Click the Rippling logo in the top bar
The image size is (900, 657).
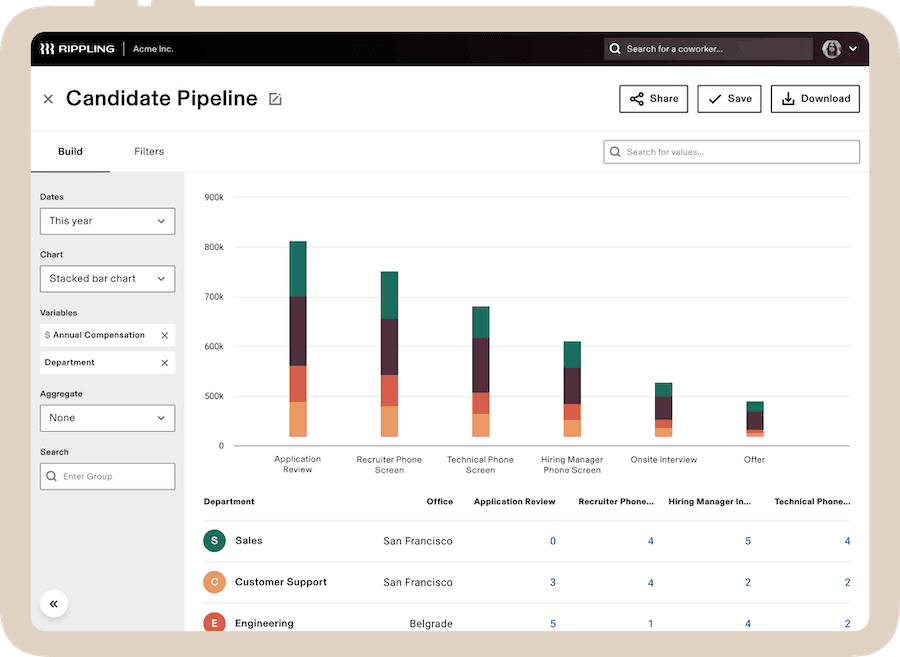pyautogui.click(x=77, y=48)
